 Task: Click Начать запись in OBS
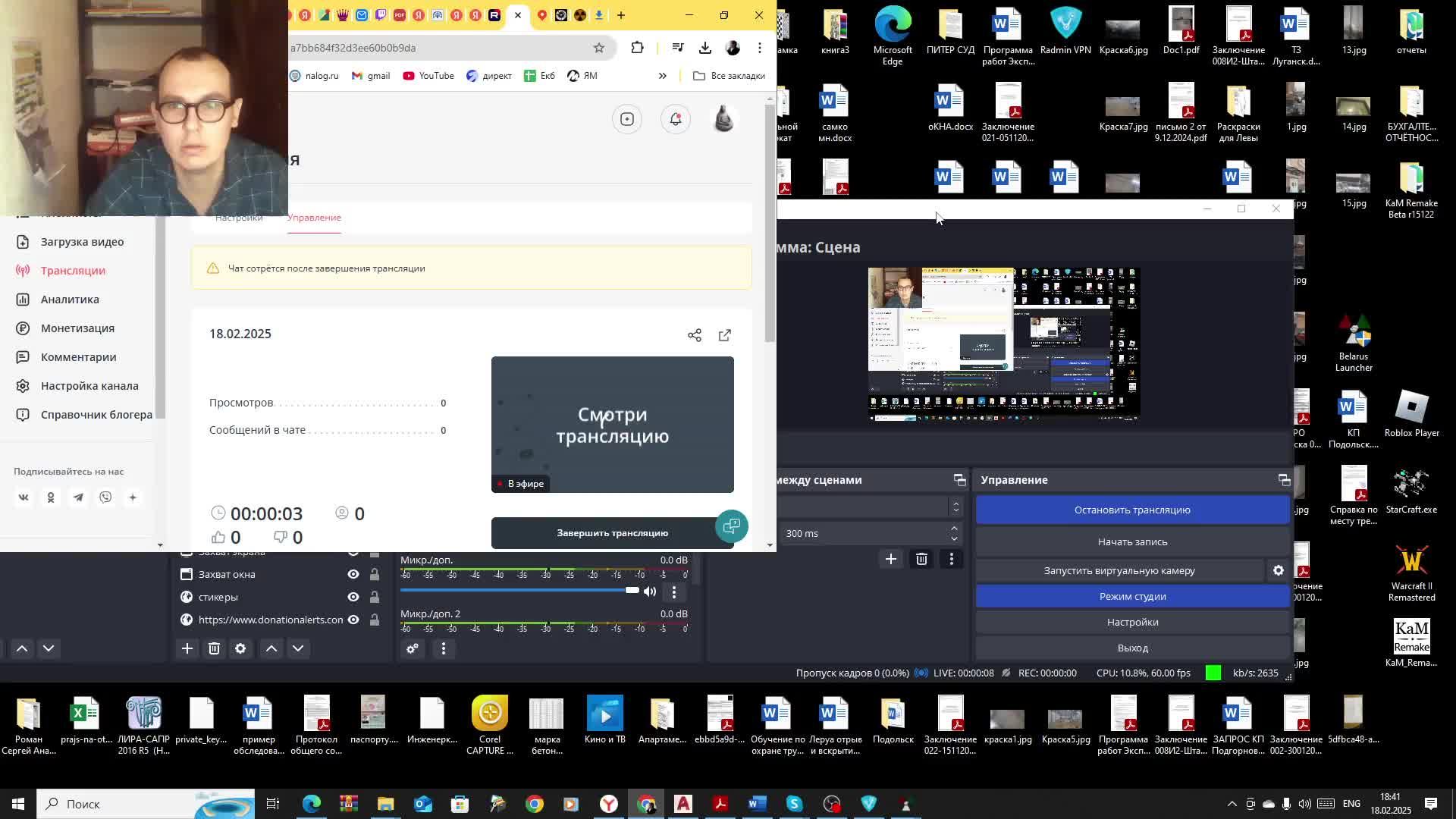tap(1132, 542)
